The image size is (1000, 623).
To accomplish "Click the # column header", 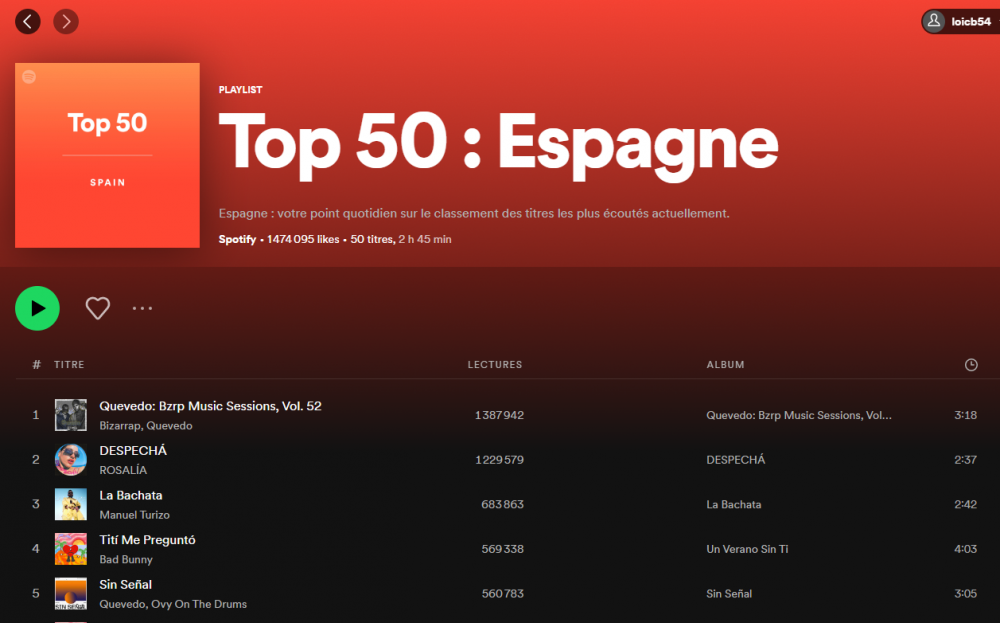I will click(36, 365).
